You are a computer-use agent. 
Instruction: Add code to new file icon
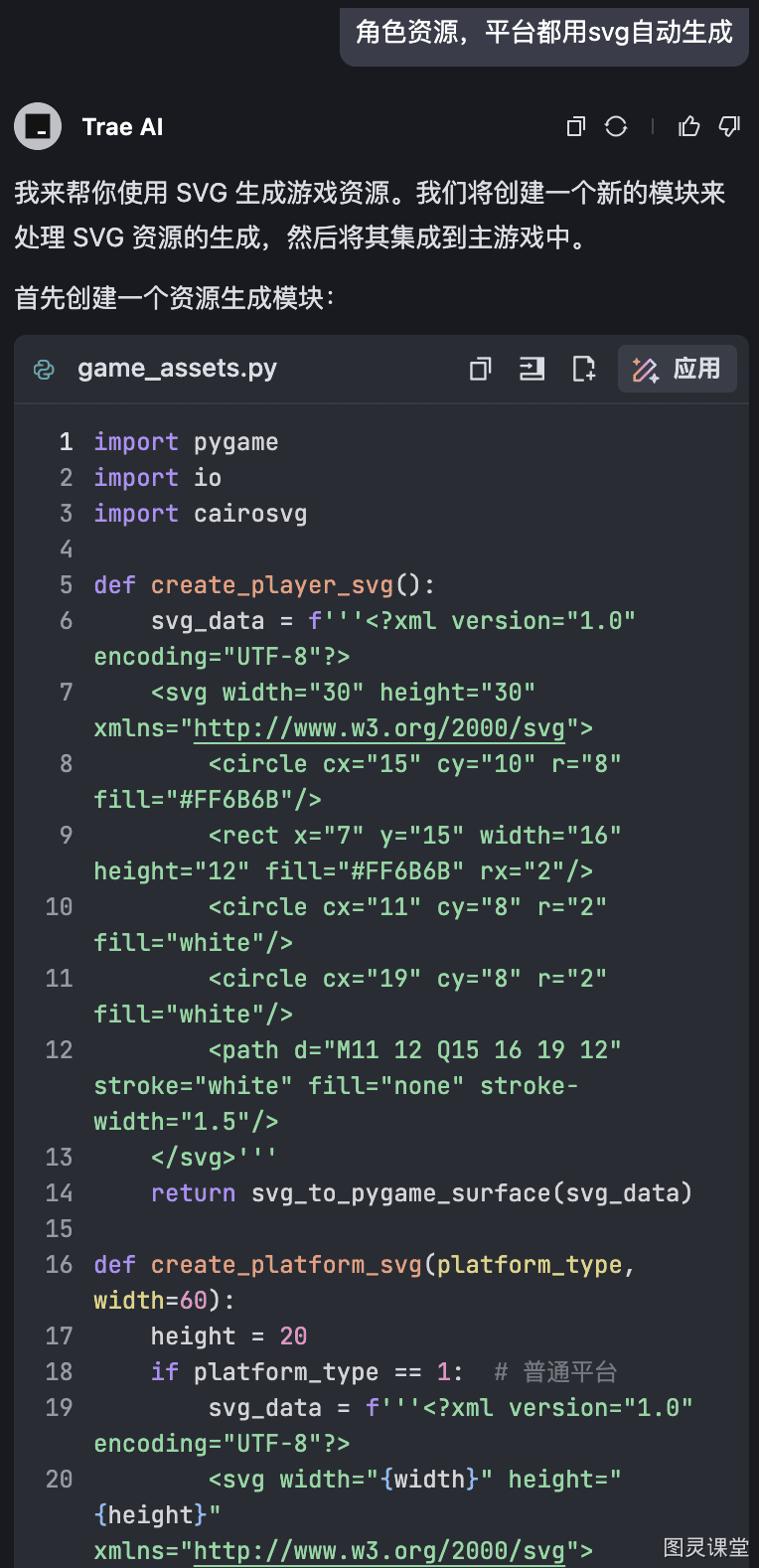[x=584, y=369]
